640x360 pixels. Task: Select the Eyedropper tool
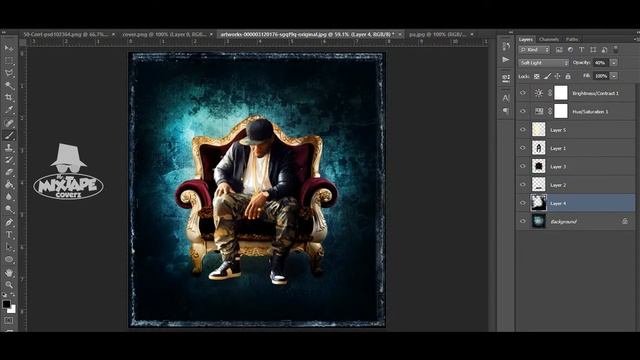tap(9, 110)
